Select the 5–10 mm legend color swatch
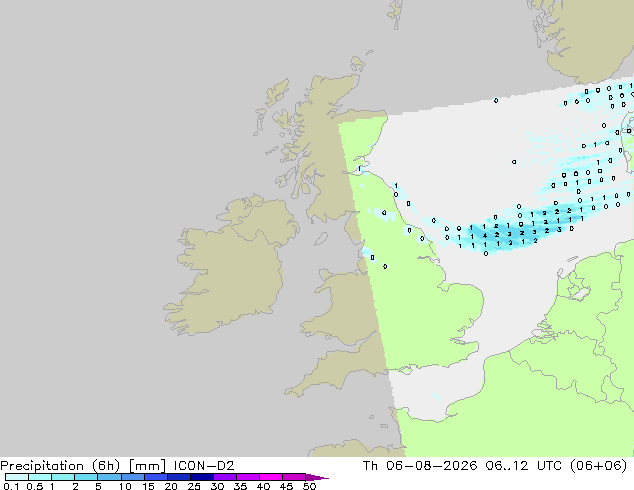The image size is (634, 490). [109, 477]
